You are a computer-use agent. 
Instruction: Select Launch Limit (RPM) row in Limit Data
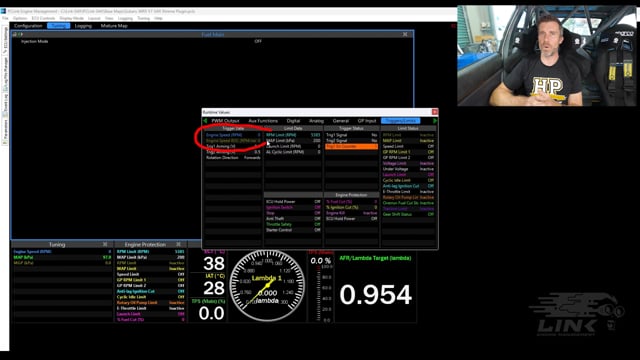(x=293, y=146)
